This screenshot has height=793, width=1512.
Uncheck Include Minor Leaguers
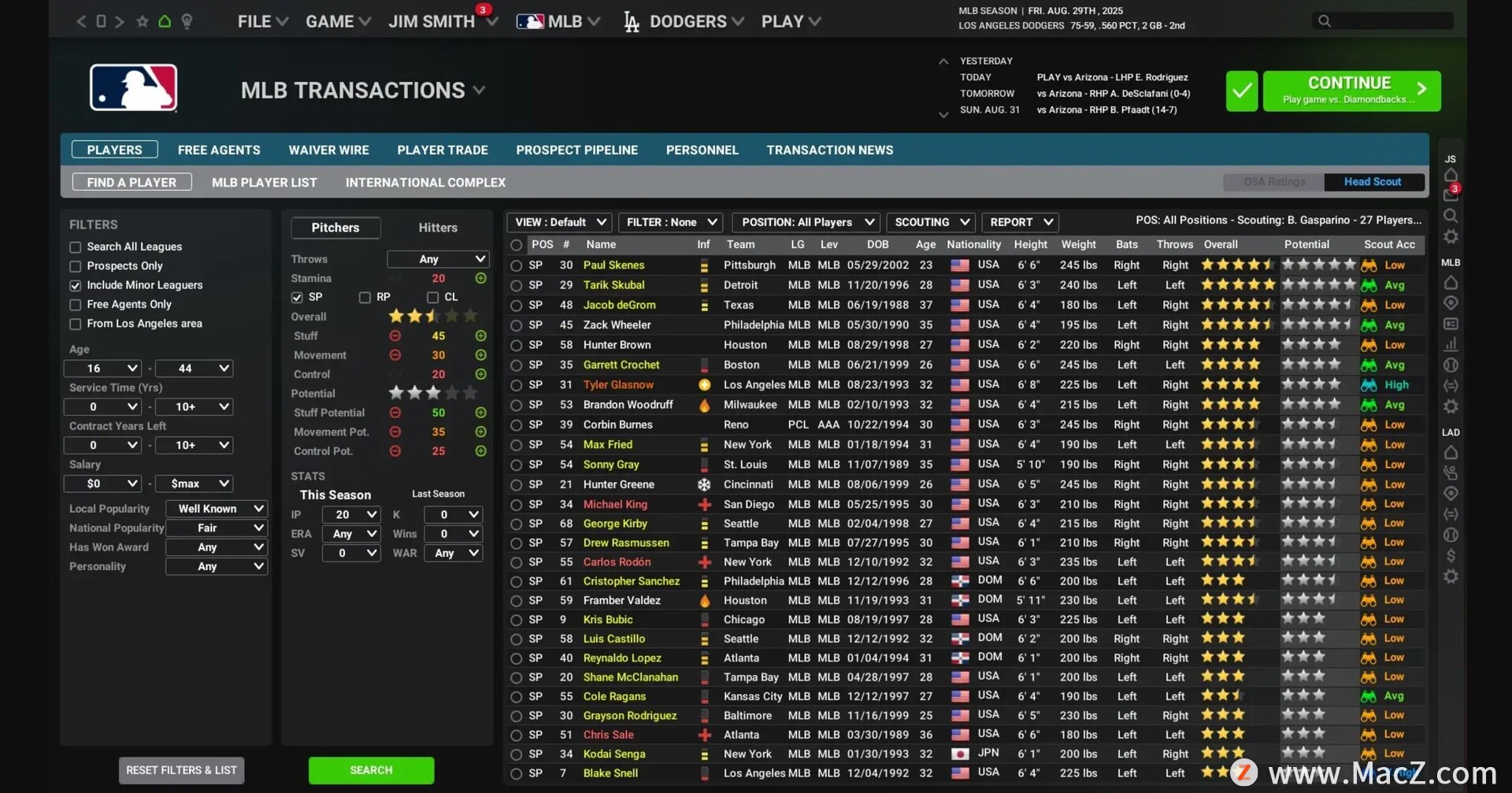[76, 285]
